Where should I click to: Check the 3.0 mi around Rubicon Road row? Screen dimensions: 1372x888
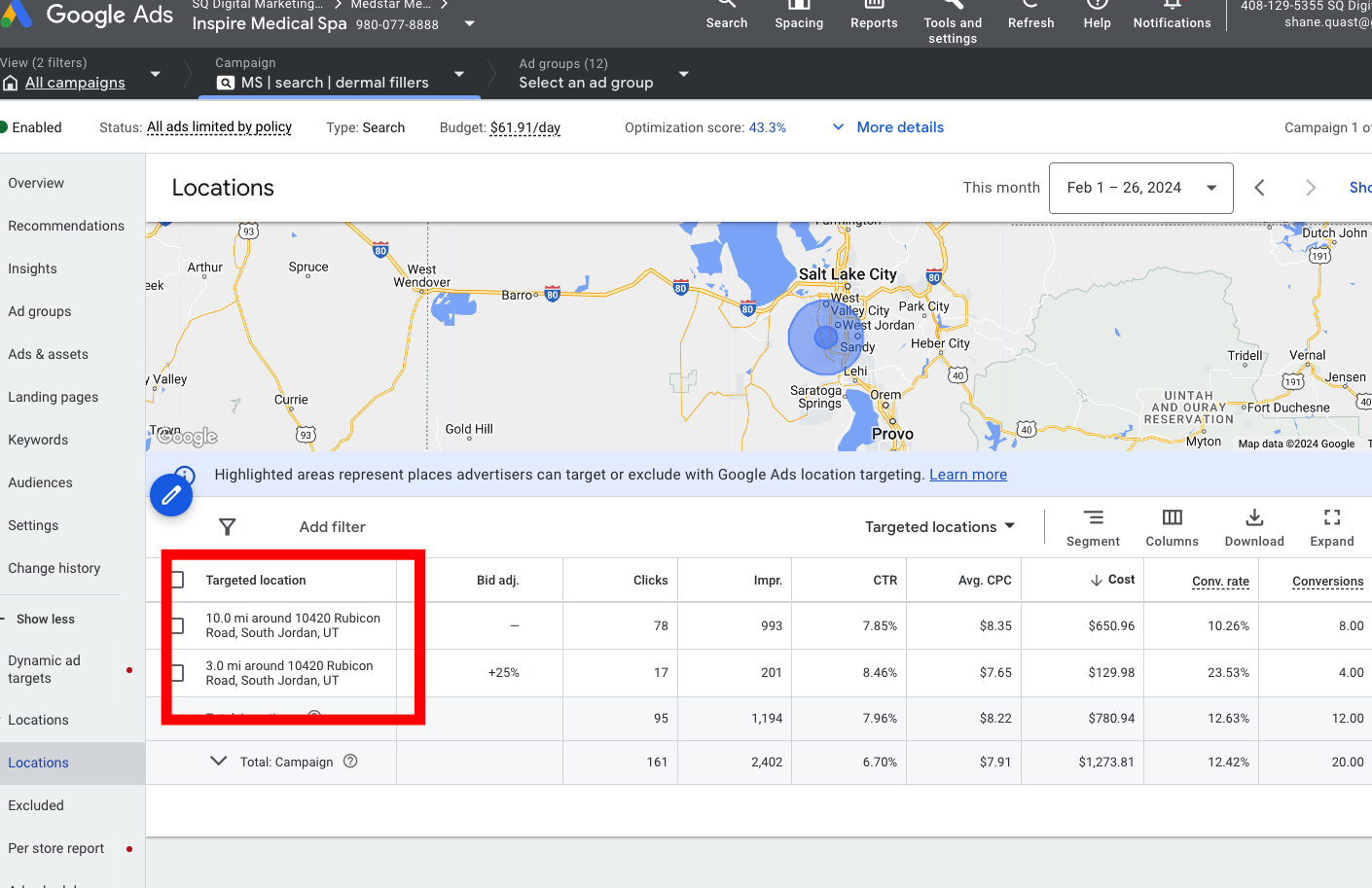[177, 673]
